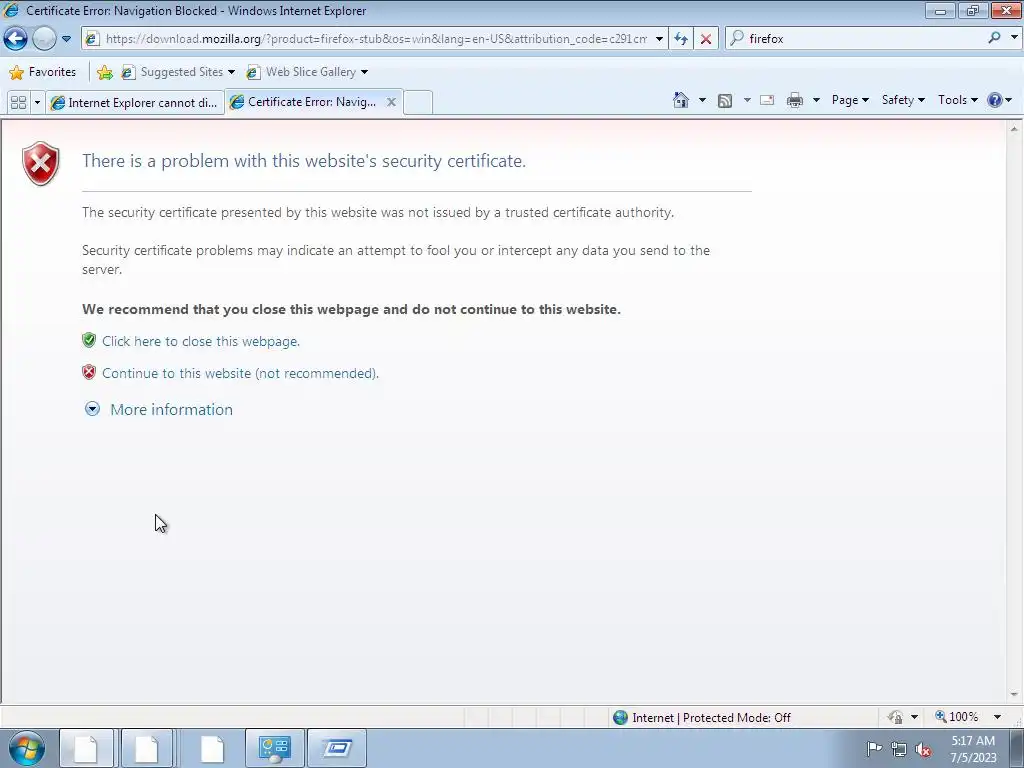Click the vertical scrollbar down arrow
This screenshot has width=1024, height=768.
[1014, 695]
